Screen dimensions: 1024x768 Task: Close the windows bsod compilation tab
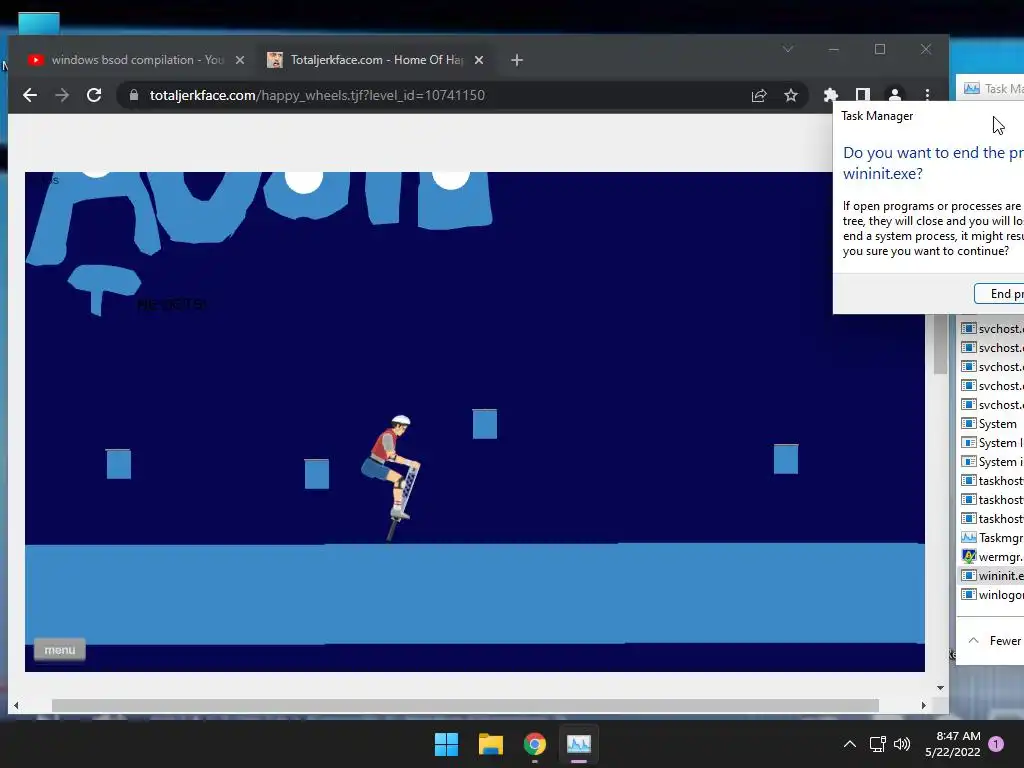point(240,60)
